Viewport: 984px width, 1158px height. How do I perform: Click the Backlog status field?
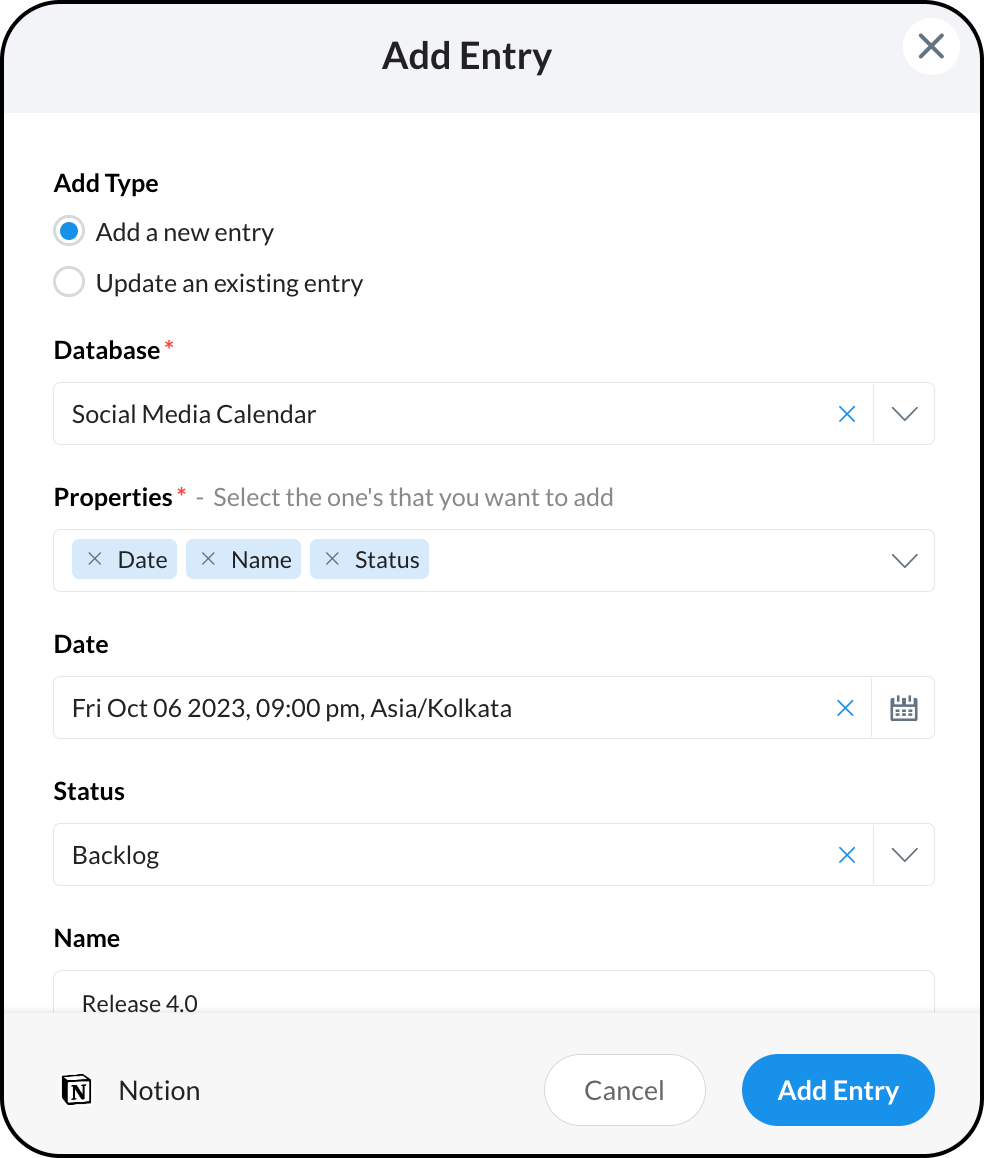pyautogui.click(x=440, y=855)
